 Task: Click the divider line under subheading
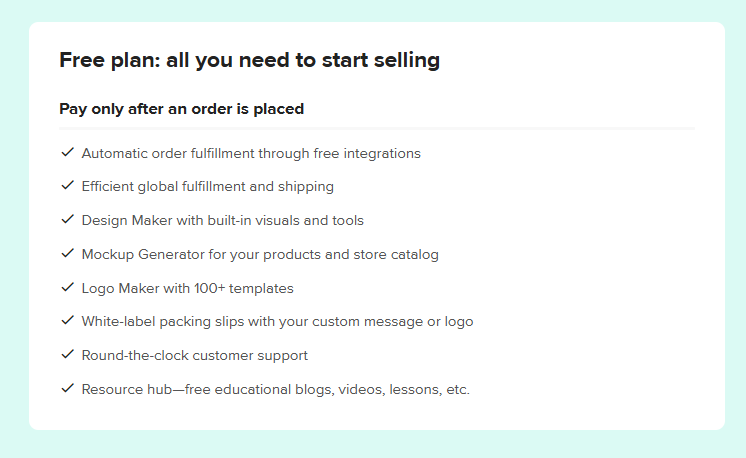pos(377,128)
